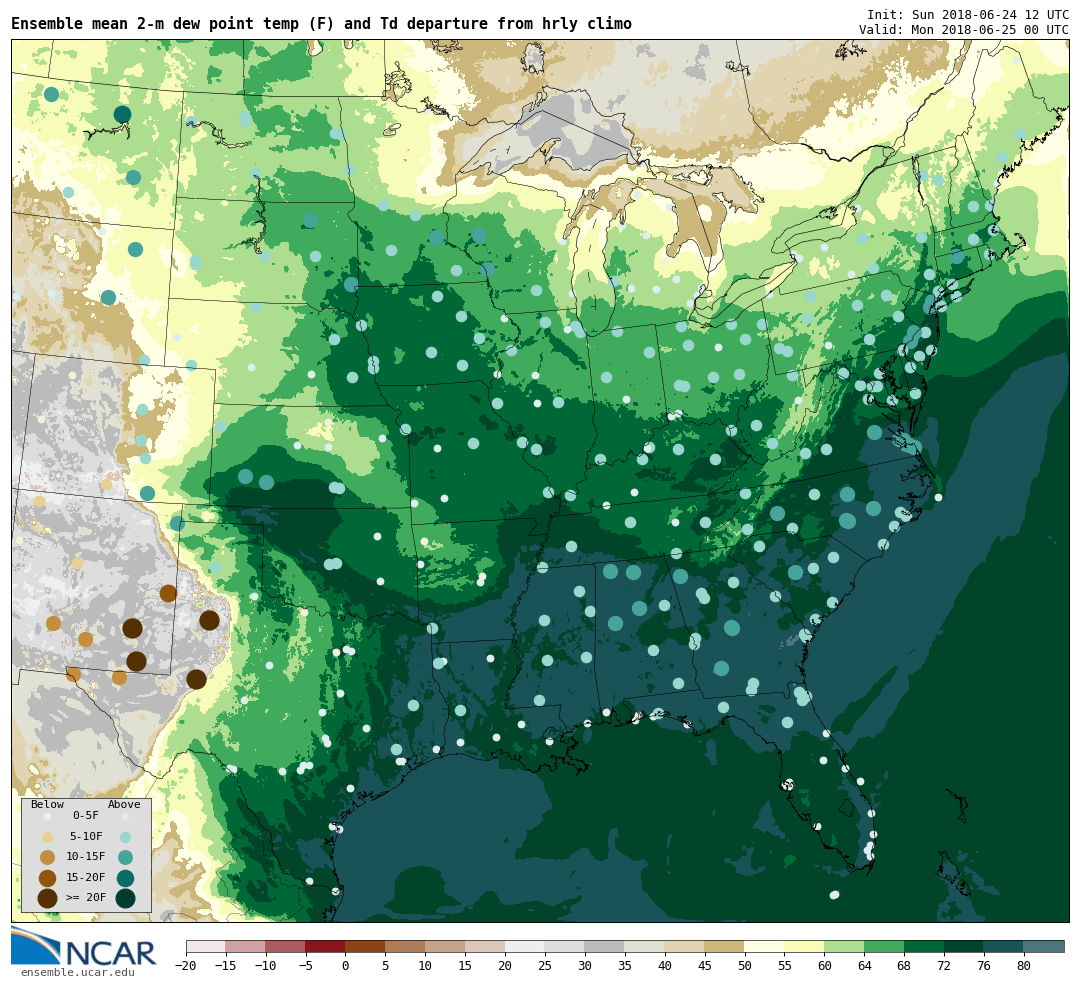
Task: Pick the 50 to 55 pale yellow colorbar swatch
Action: [x=765, y=946]
